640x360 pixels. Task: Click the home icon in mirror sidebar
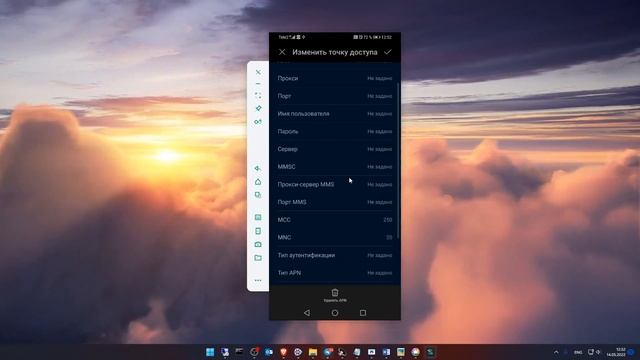coord(258,182)
